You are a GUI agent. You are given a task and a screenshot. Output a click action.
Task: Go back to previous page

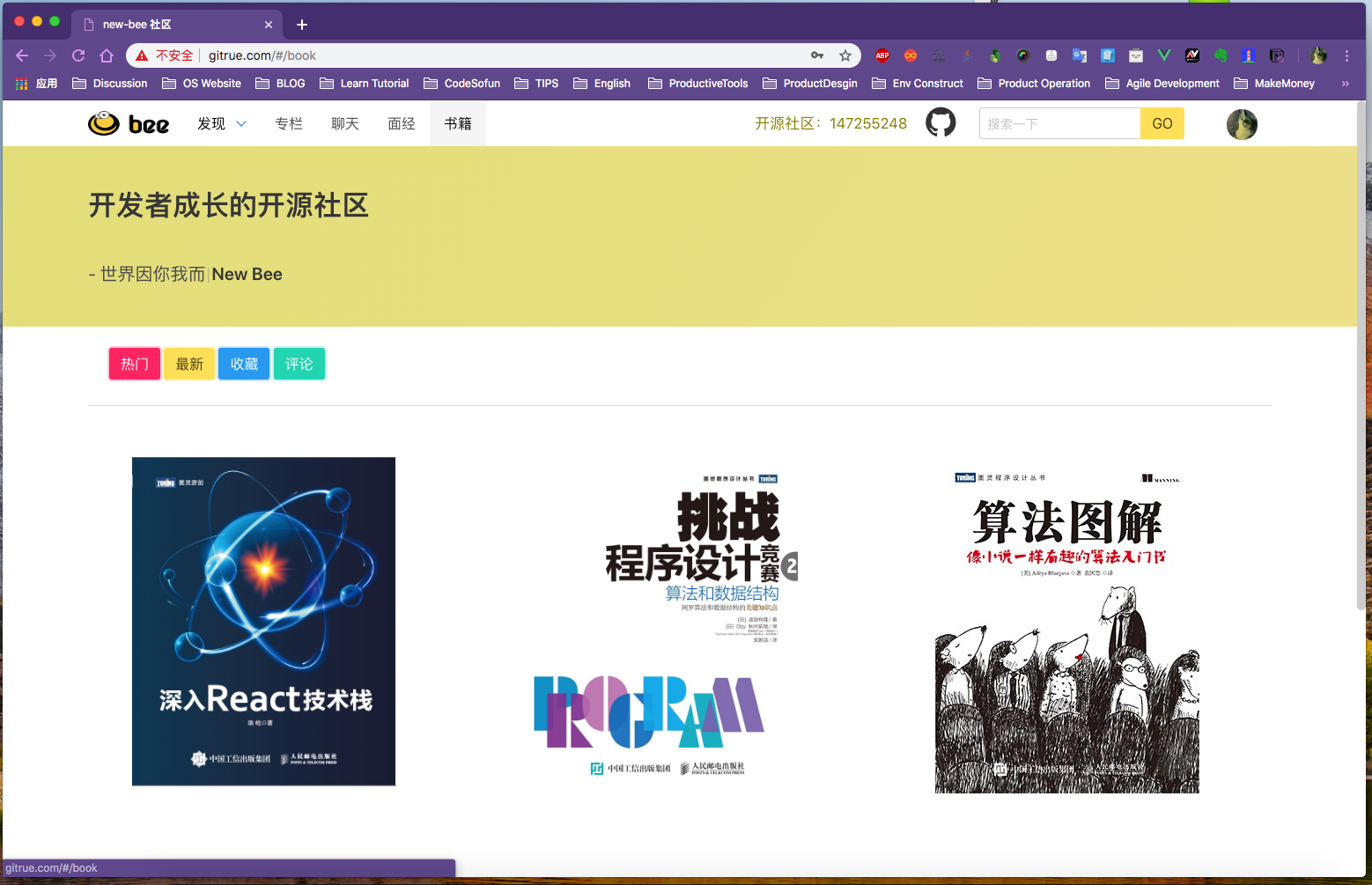(22, 55)
